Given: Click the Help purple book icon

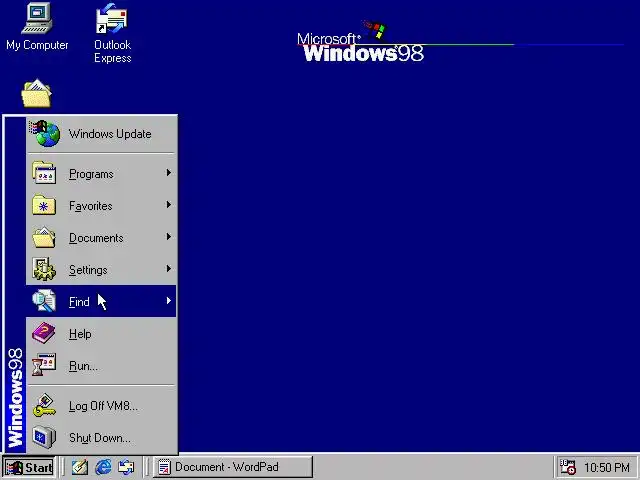Looking at the screenshot, I should pyautogui.click(x=44, y=333).
